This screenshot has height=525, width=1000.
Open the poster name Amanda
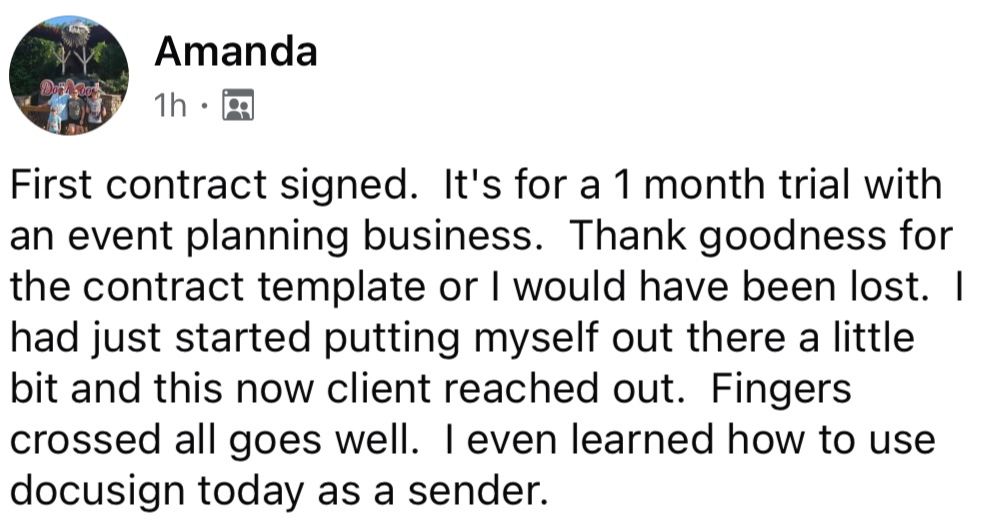click(235, 51)
